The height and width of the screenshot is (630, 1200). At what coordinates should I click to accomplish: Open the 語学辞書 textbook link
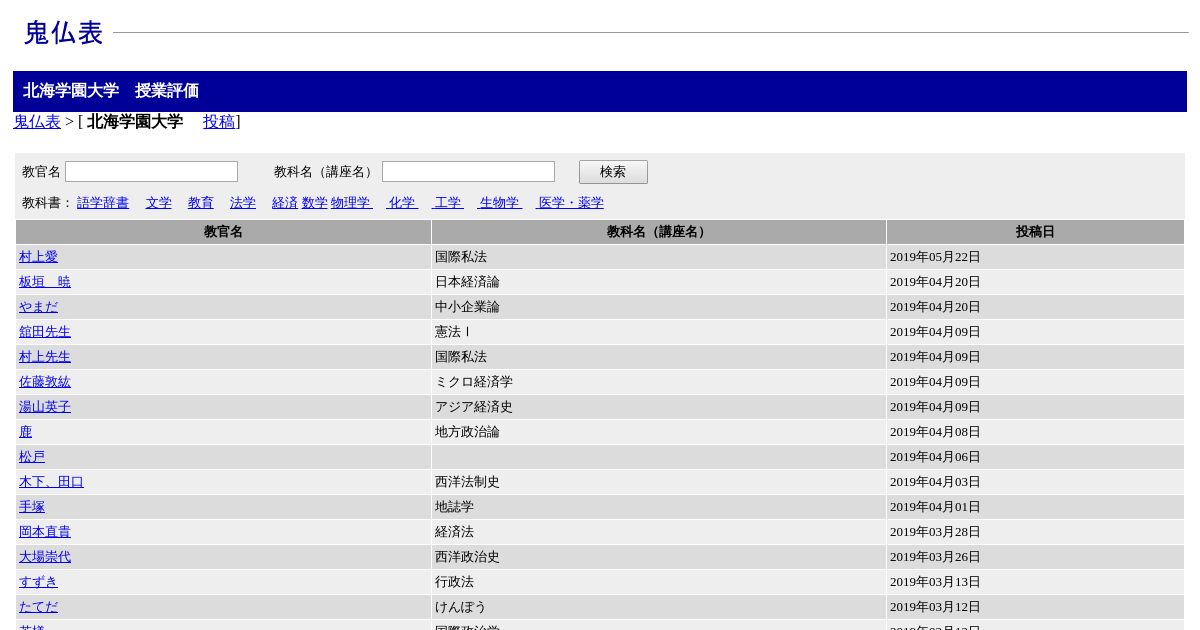(x=103, y=203)
